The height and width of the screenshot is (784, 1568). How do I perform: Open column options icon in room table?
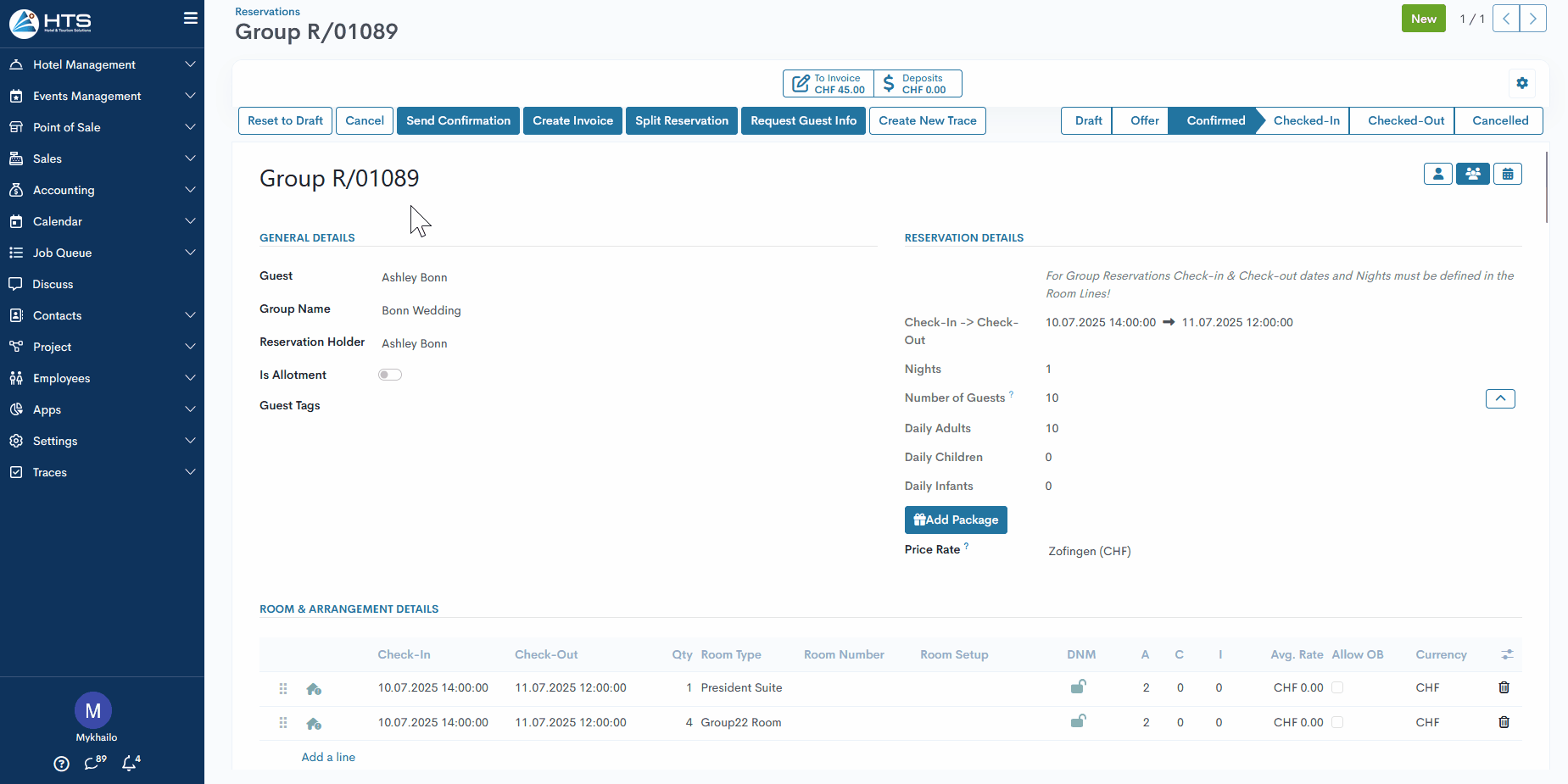pyautogui.click(x=1506, y=654)
